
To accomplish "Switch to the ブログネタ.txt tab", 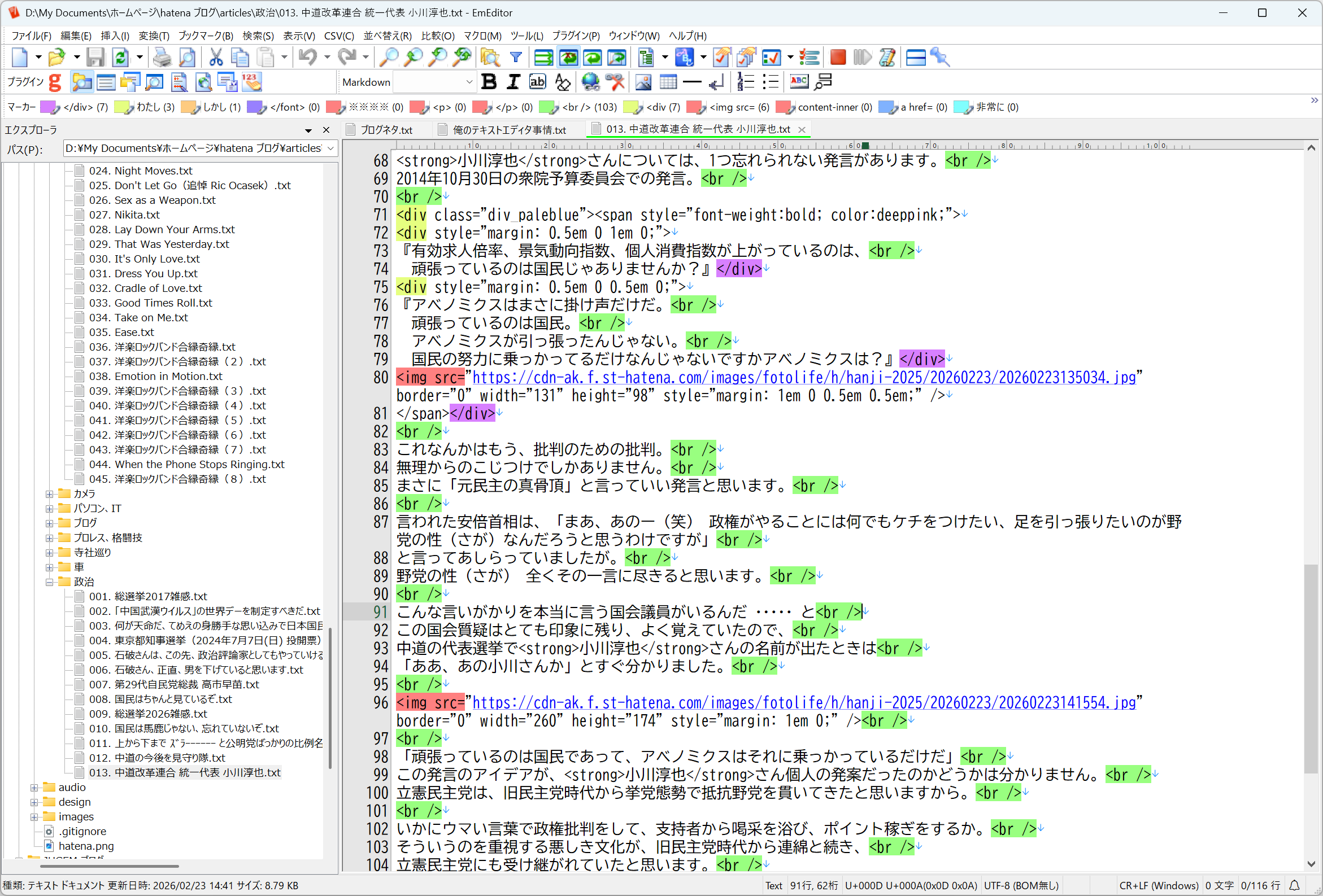I will 385,130.
